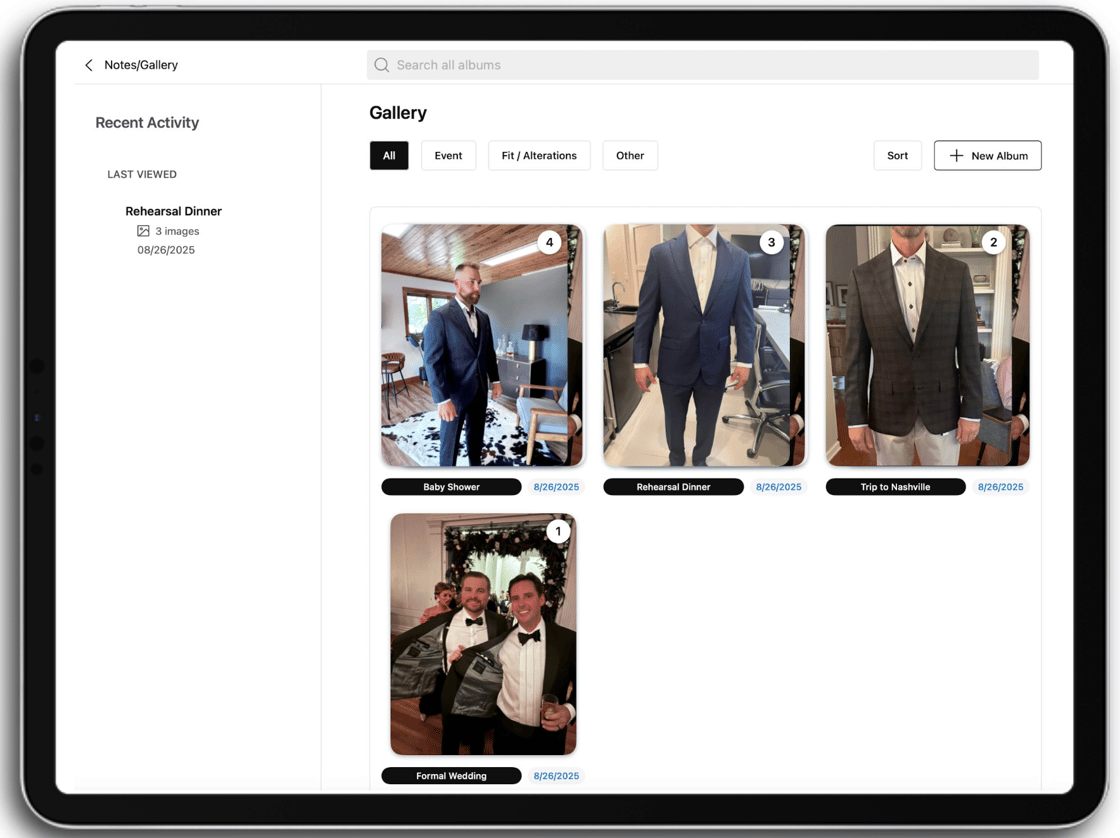Select the All filter tab
This screenshot has width=1120, height=838.
389,156
